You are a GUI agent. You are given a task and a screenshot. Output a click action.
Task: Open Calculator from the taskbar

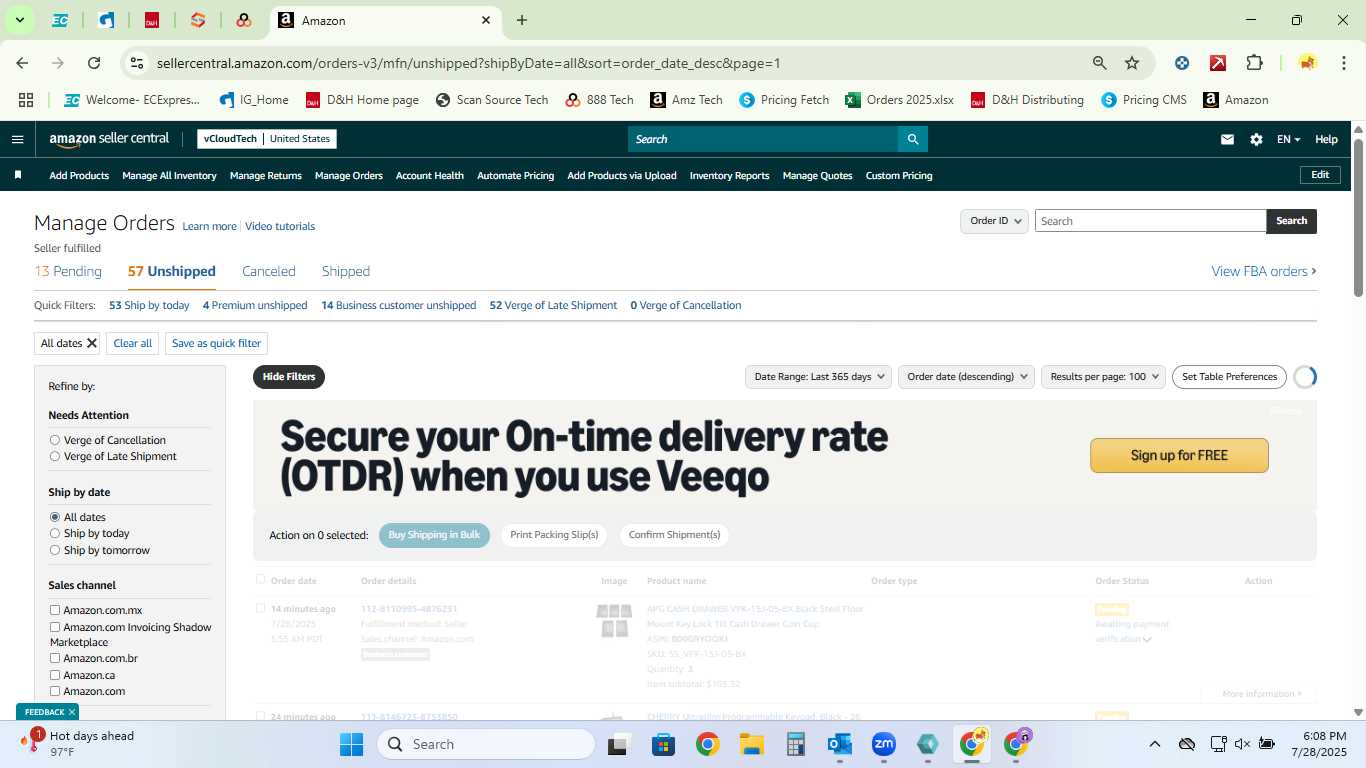coord(796,744)
